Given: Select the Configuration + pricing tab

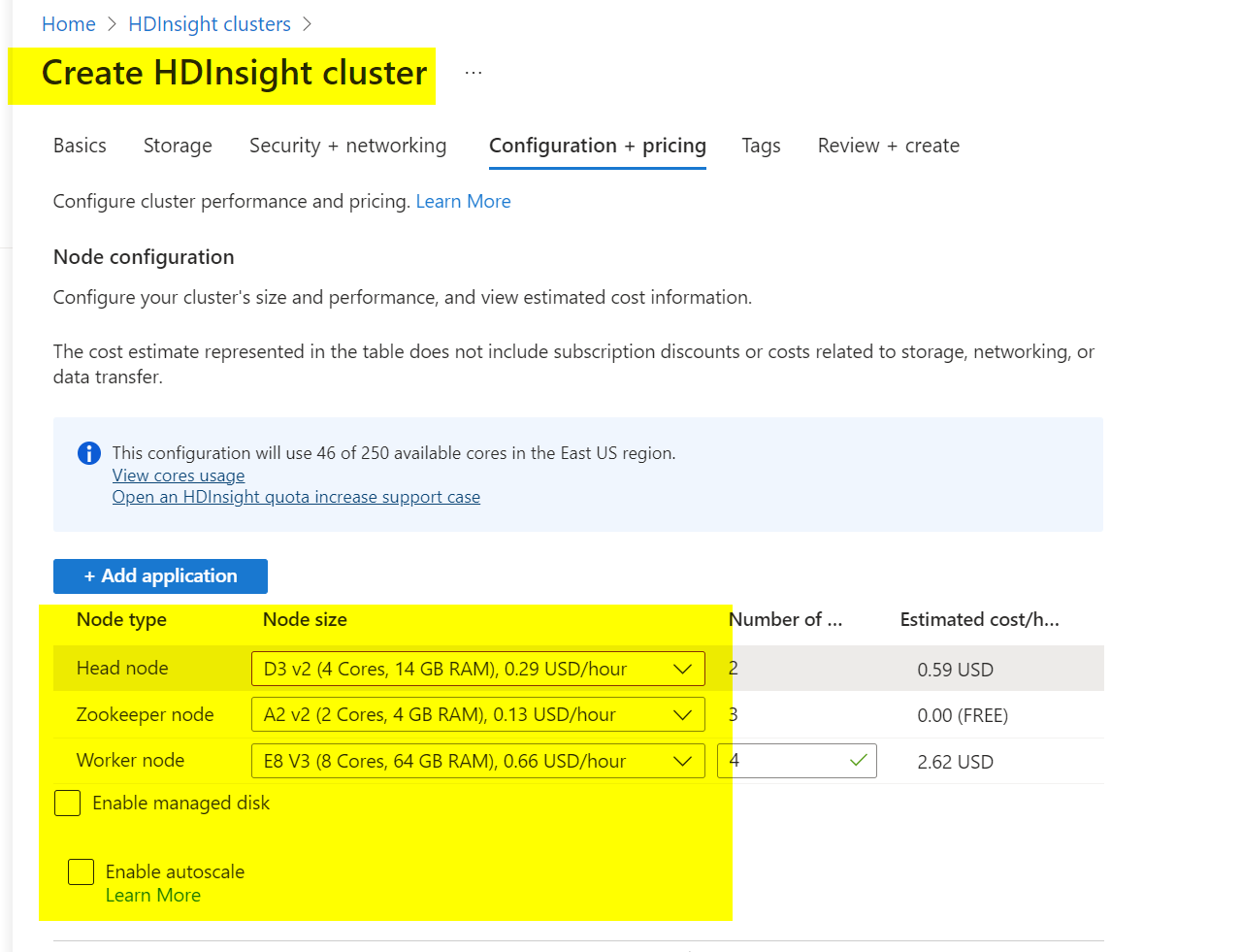Looking at the screenshot, I should pyautogui.click(x=598, y=146).
